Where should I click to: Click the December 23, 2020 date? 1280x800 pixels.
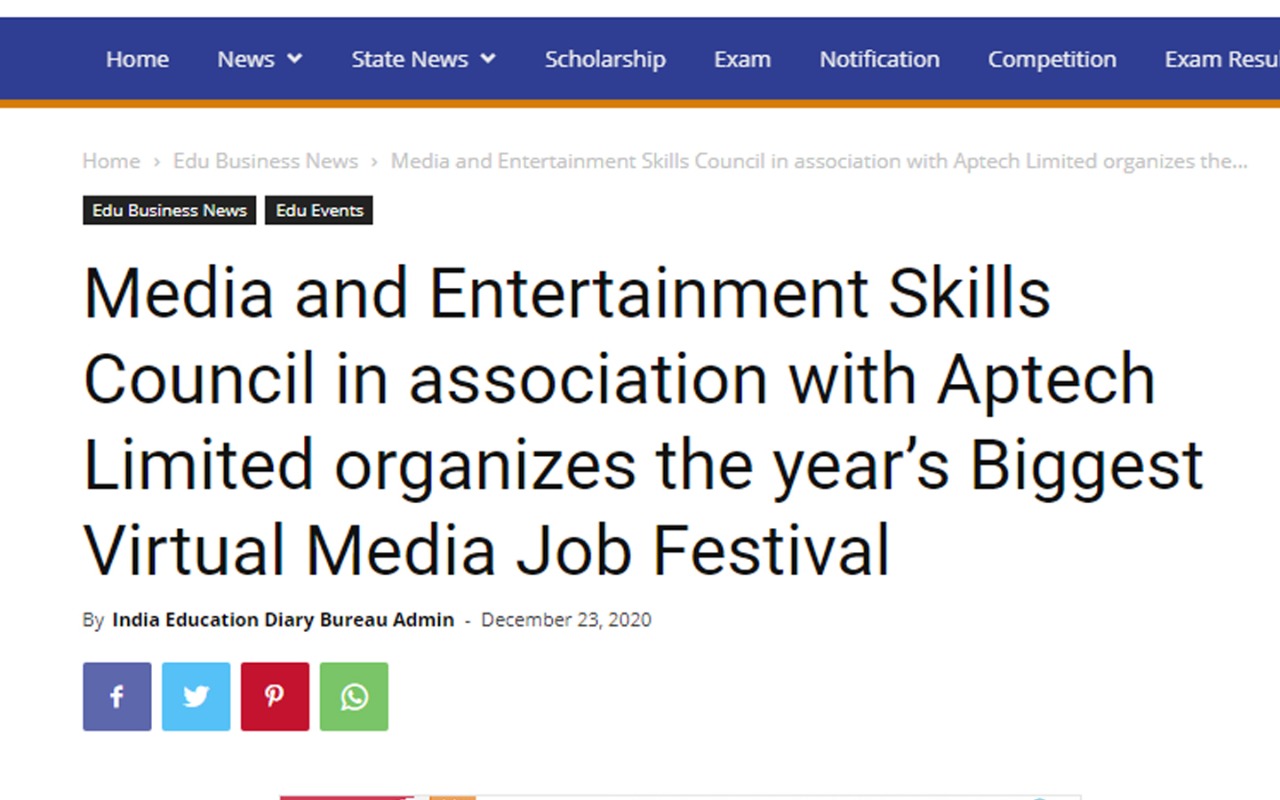click(566, 620)
